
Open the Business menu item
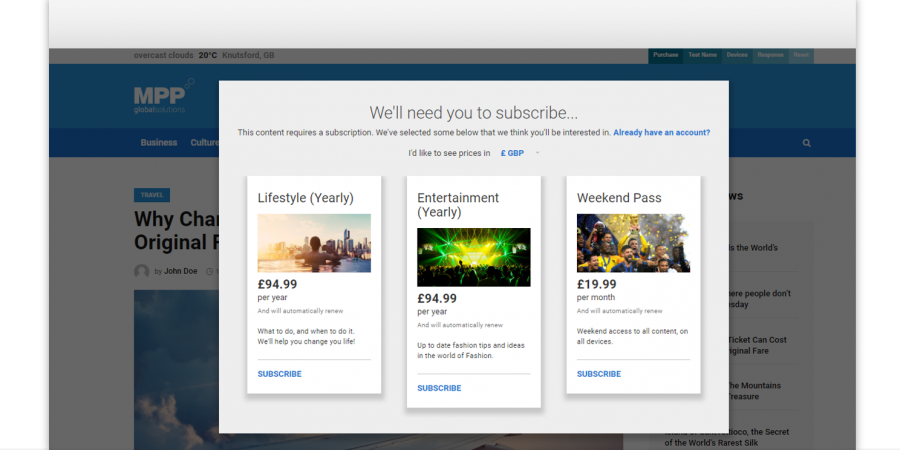coord(158,143)
